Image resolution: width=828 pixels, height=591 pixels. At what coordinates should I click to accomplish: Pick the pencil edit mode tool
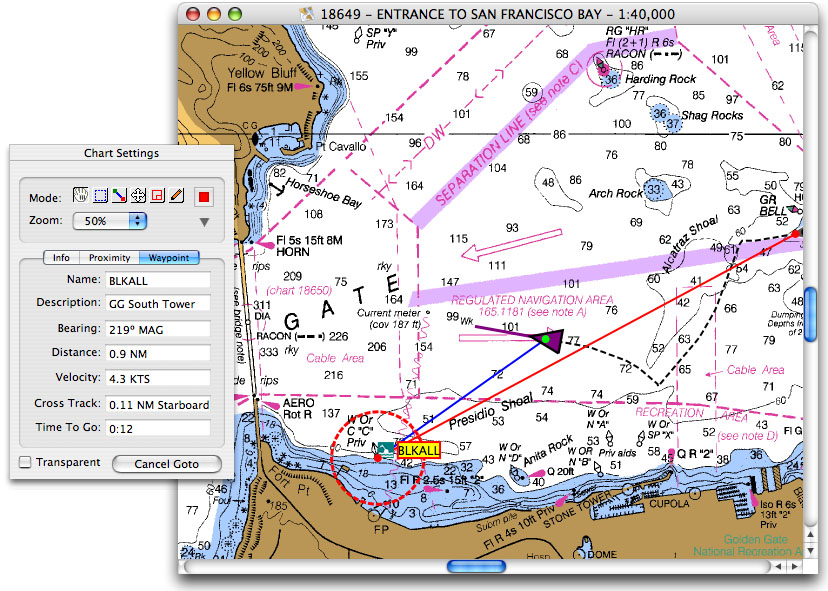[177, 196]
